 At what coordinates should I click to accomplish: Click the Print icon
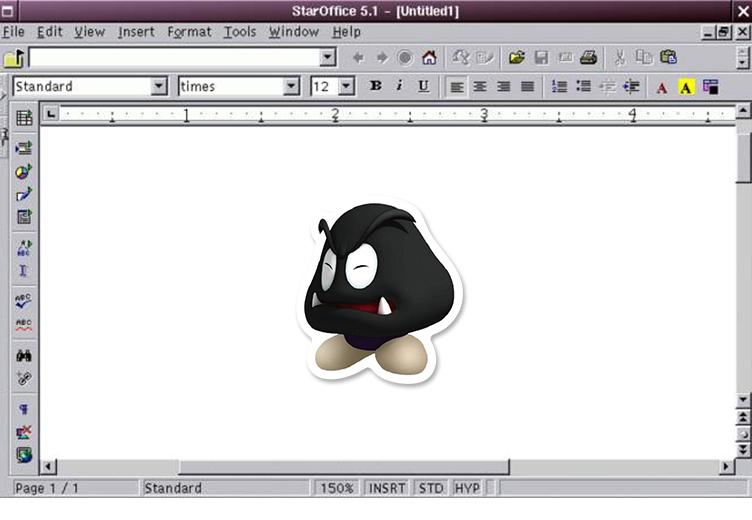[588, 58]
